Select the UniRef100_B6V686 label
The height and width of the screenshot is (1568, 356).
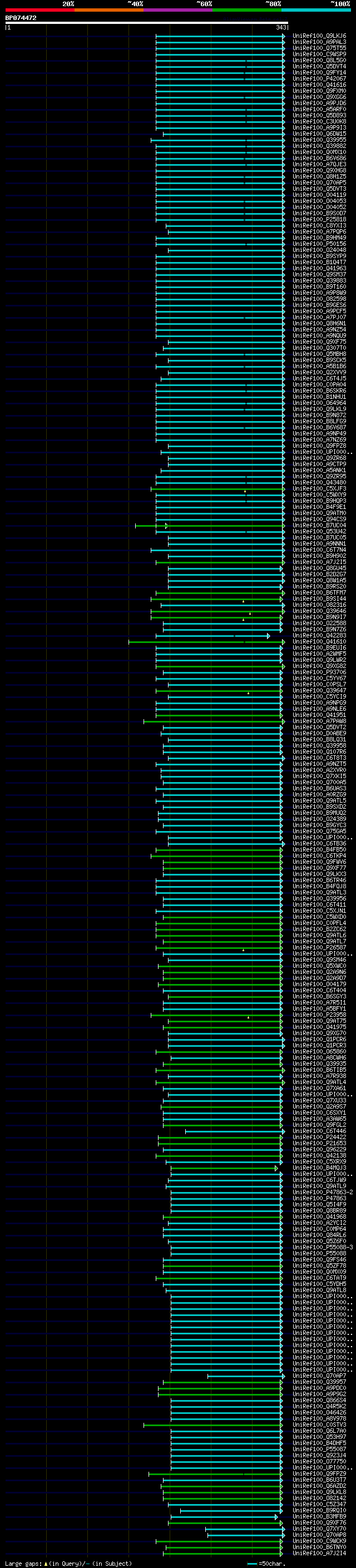point(319,159)
